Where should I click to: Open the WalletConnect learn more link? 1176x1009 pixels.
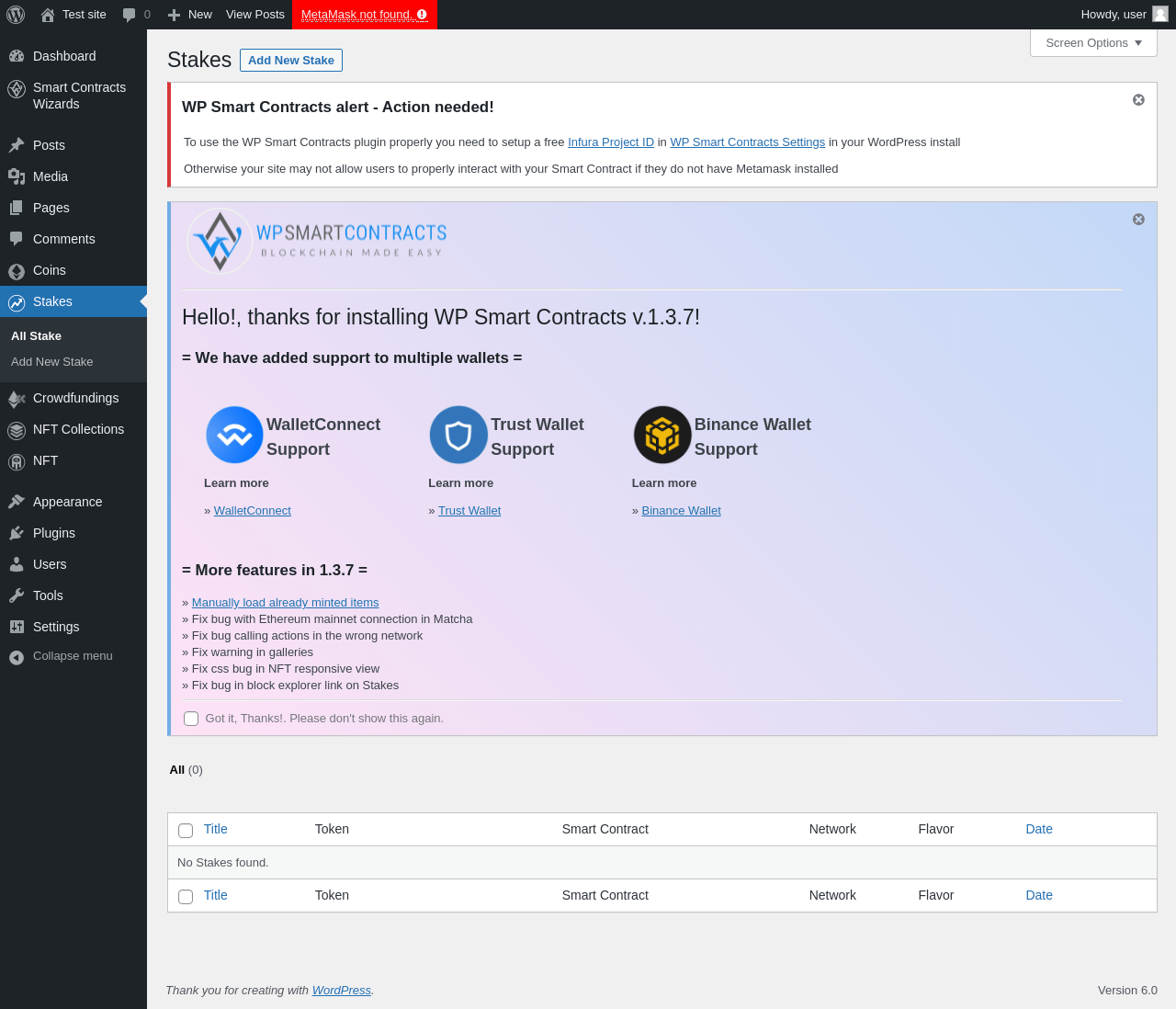point(253,511)
